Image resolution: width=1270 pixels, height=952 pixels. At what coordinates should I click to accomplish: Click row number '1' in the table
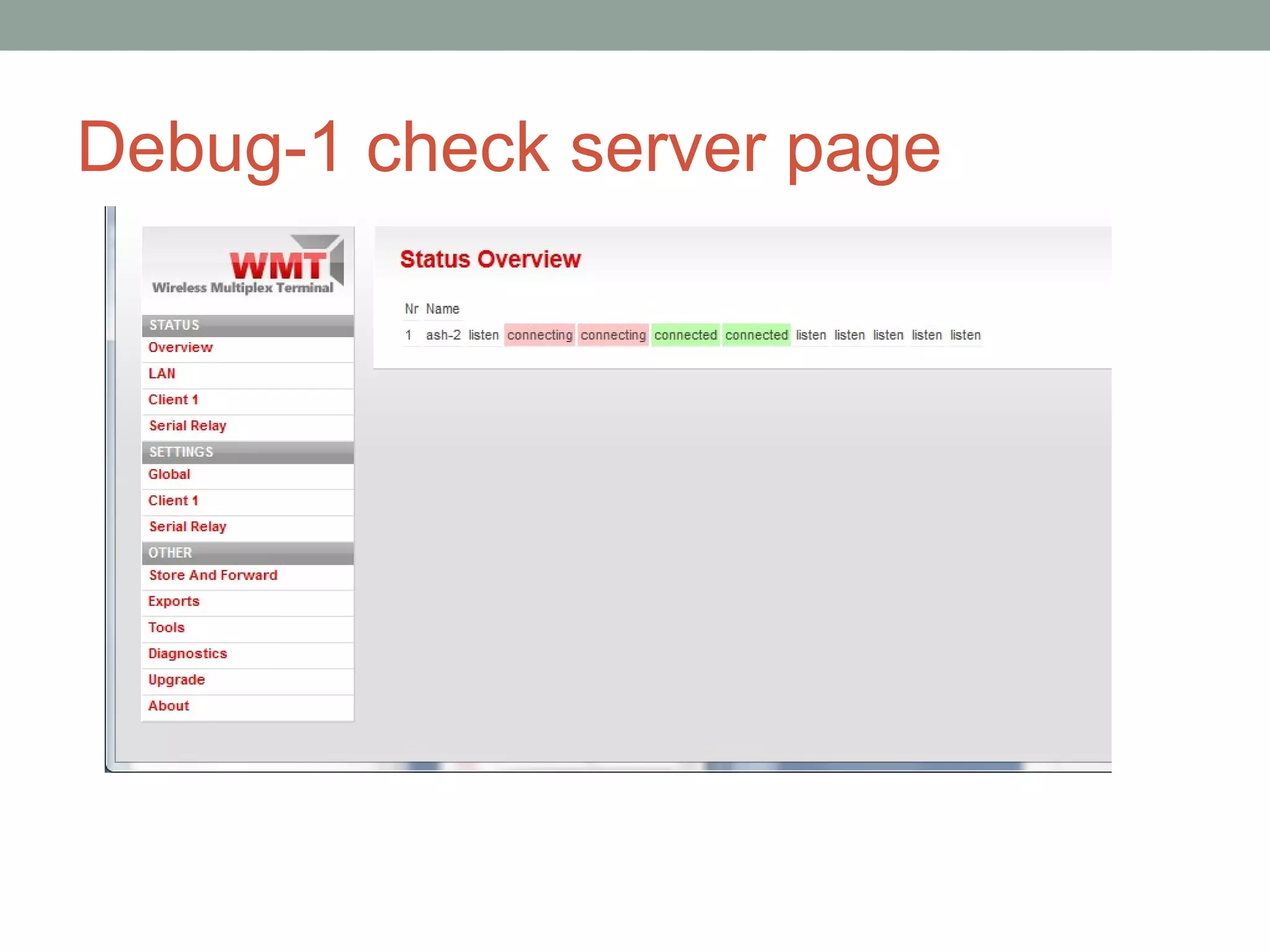pos(409,335)
